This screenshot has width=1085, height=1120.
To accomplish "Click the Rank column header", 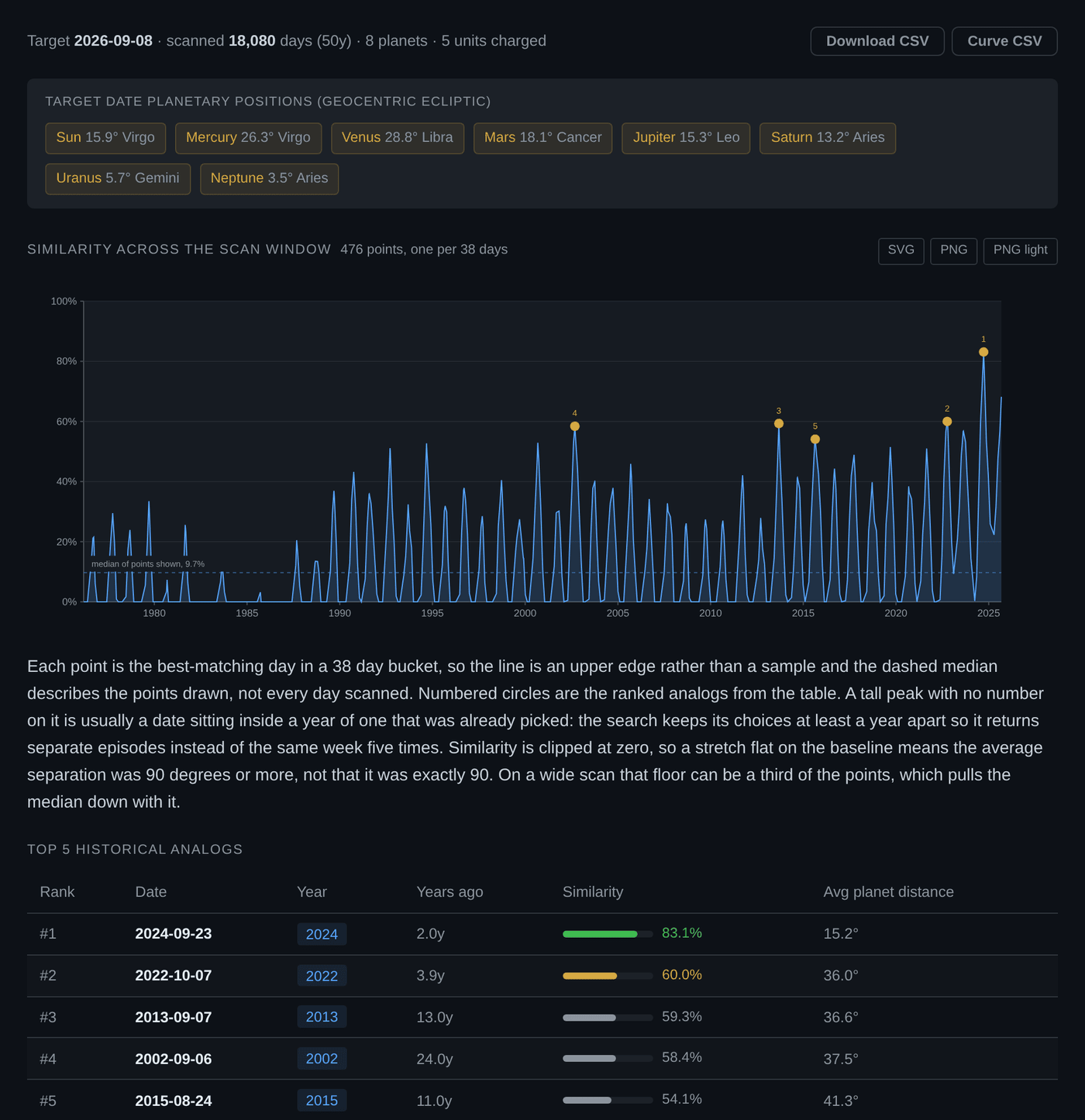I will [57, 892].
